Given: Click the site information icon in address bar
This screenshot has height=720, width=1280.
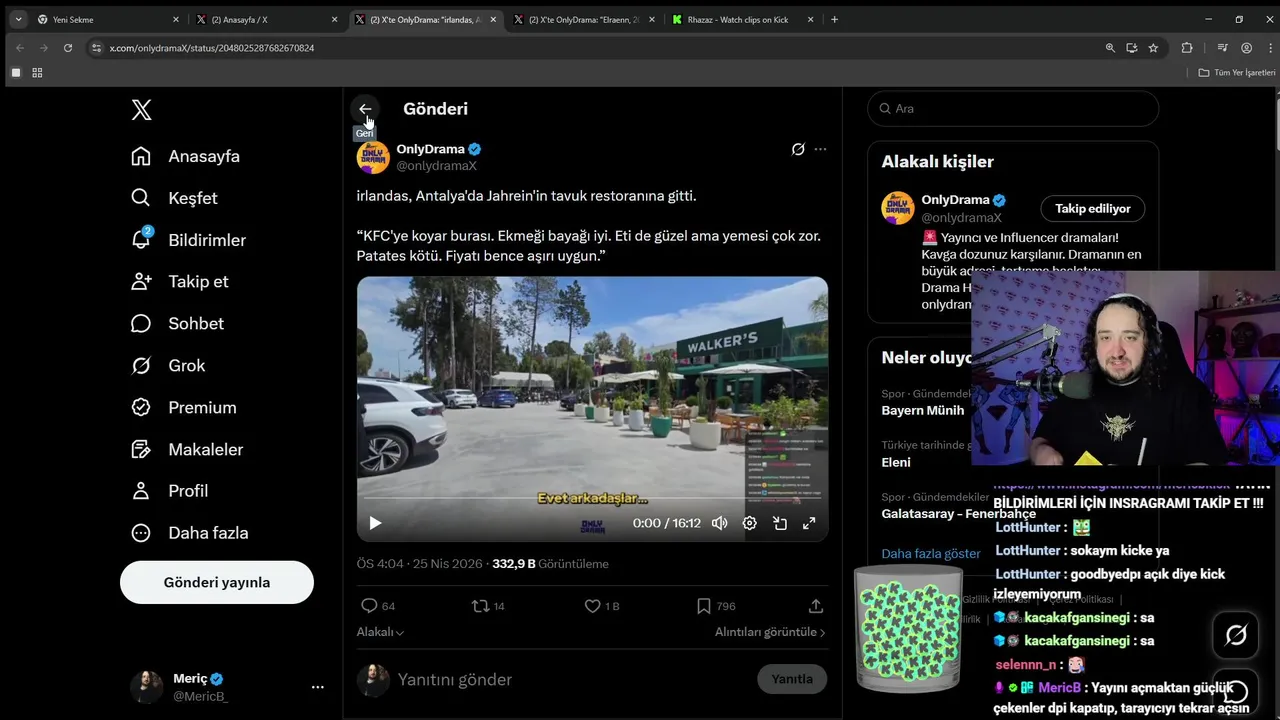Looking at the screenshot, I should (x=96, y=48).
